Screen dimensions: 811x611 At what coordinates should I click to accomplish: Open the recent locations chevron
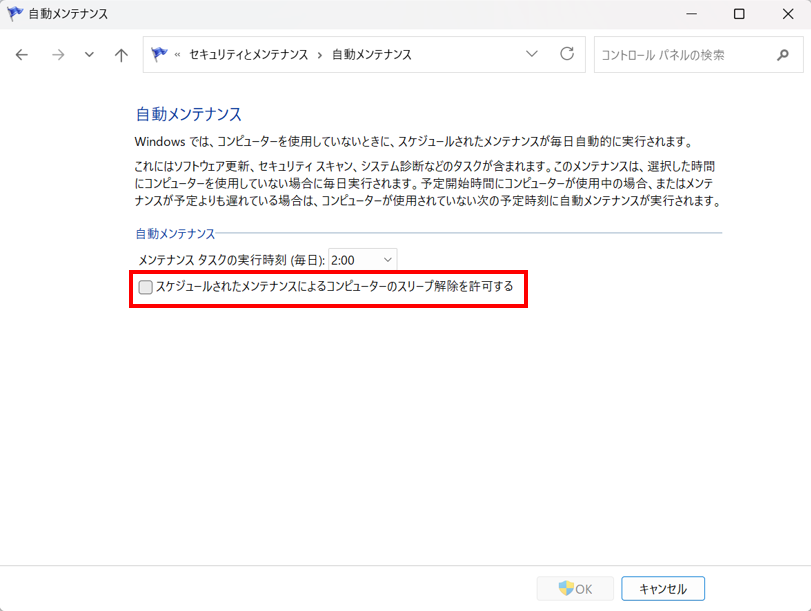(x=89, y=55)
